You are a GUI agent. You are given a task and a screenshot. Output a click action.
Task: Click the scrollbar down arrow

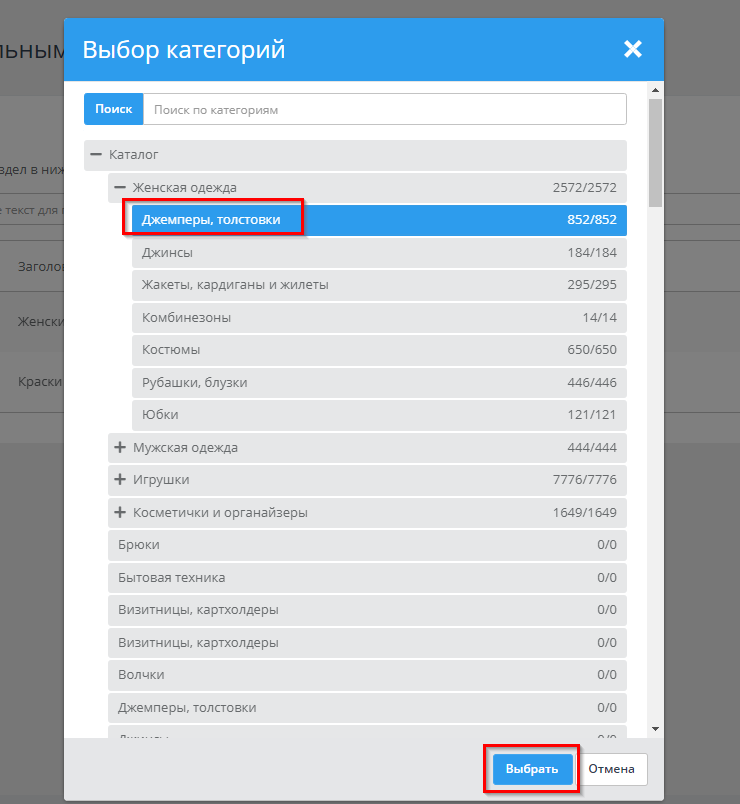click(655, 729)
